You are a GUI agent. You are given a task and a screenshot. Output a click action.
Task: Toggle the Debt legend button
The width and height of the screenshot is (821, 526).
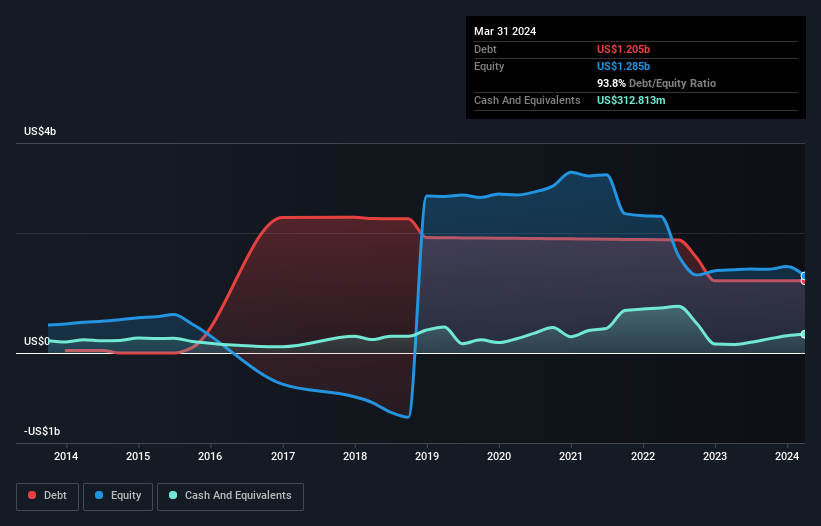pyautogui.click(x=48, y=496)
